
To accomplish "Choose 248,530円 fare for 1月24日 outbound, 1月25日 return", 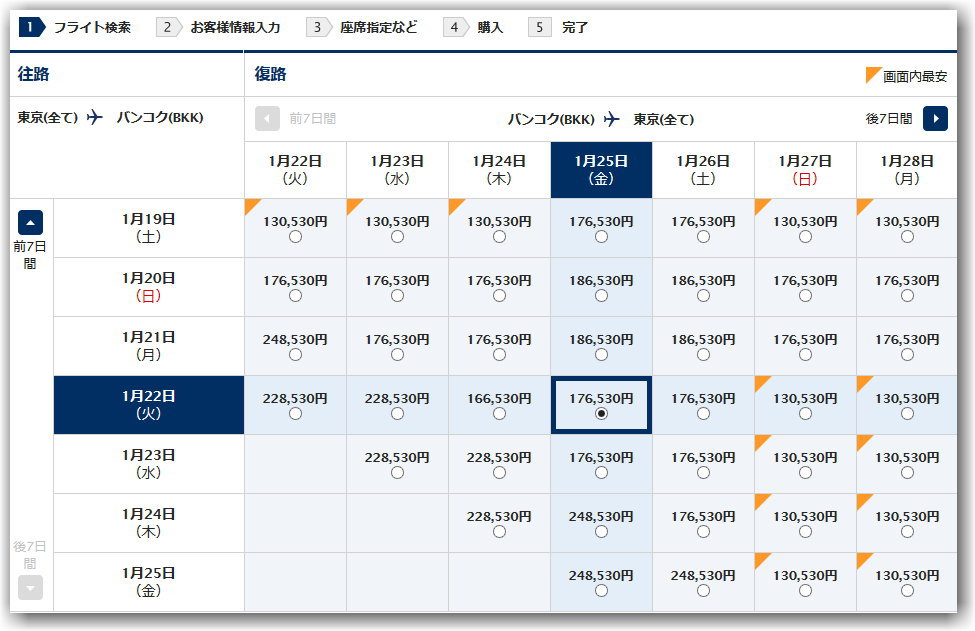I will [601, 532].
